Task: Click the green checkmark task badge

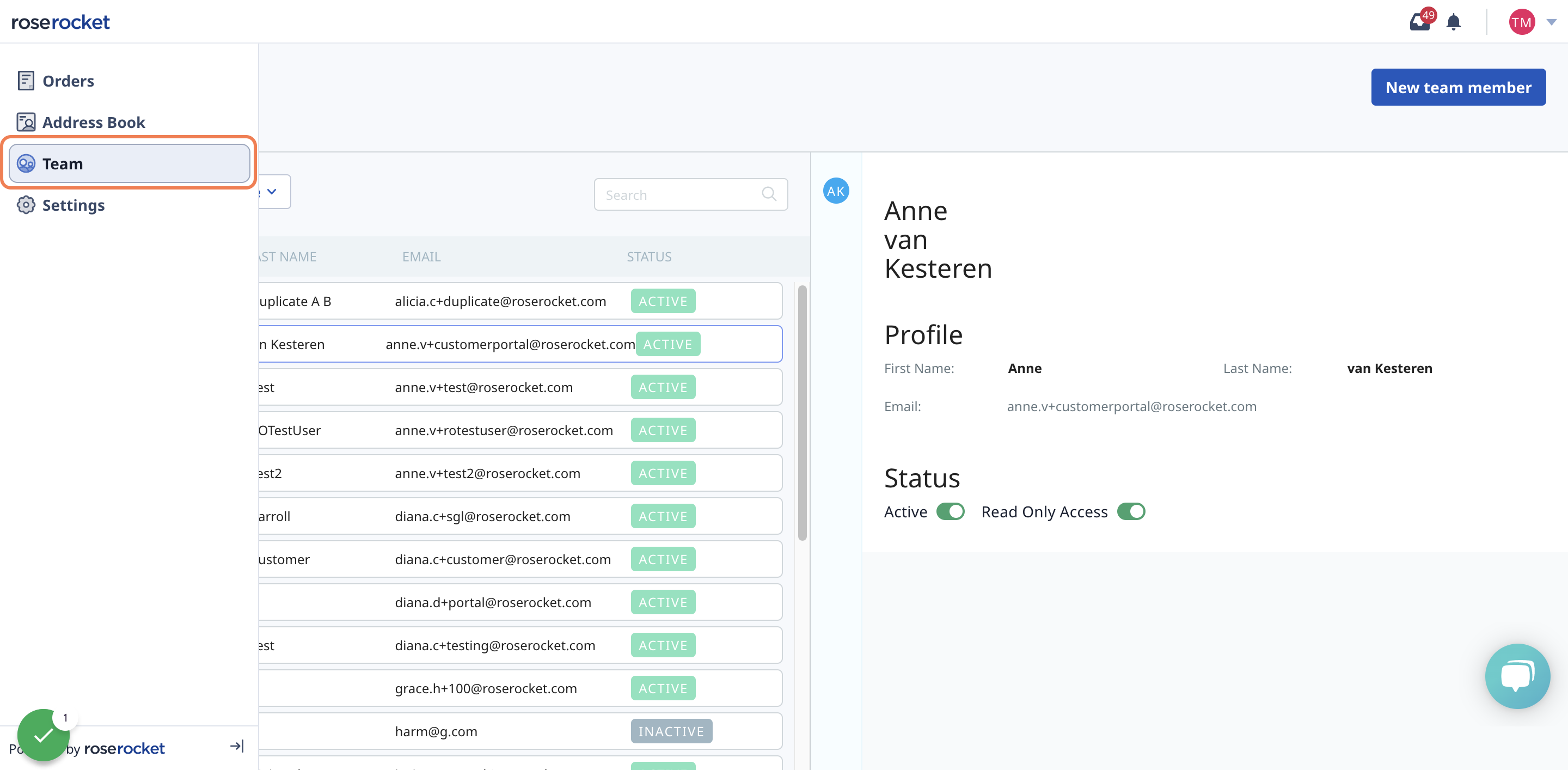Action: pos(44,735)
